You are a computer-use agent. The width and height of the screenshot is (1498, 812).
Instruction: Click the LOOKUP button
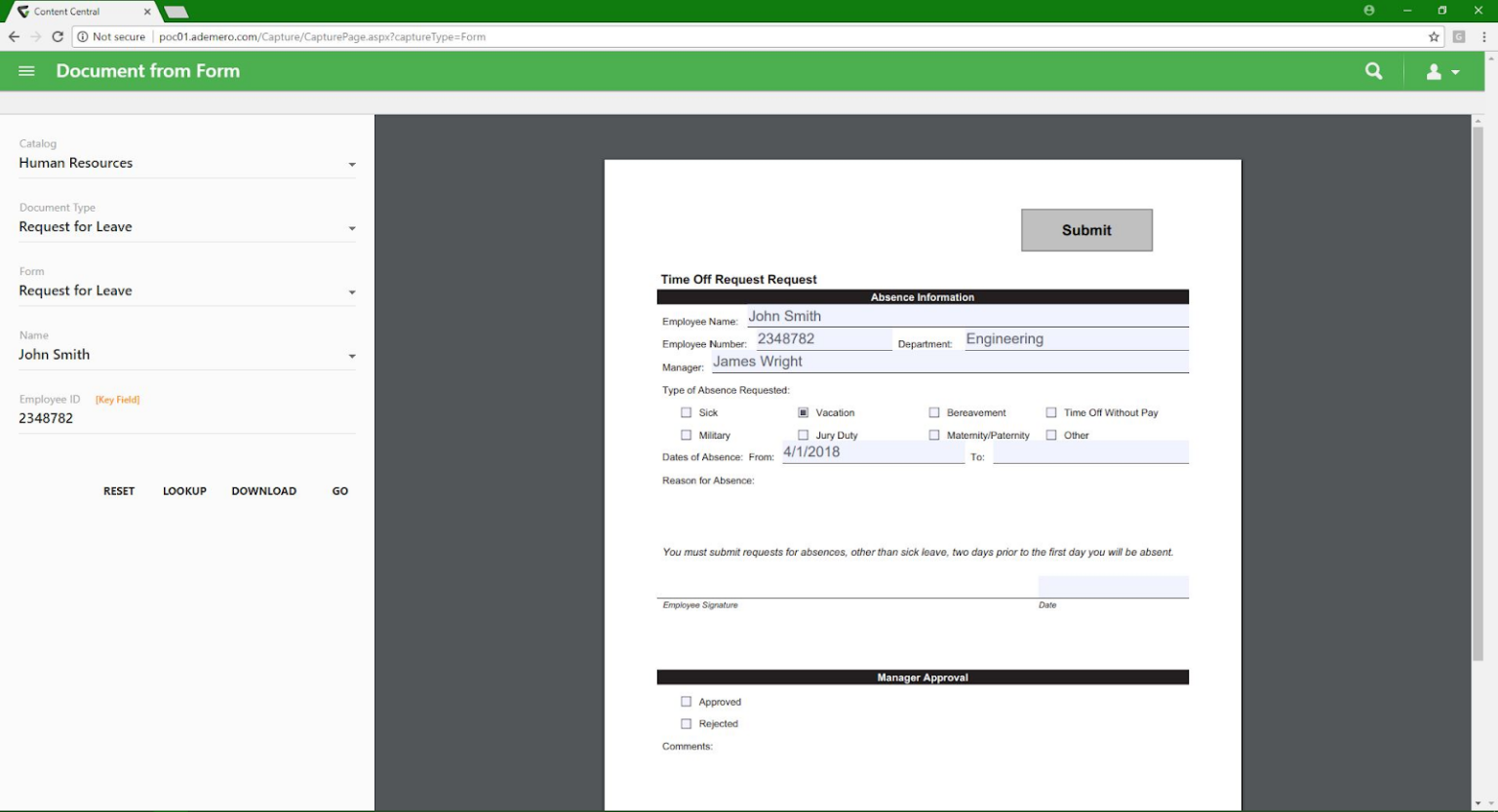click(184, 490)
